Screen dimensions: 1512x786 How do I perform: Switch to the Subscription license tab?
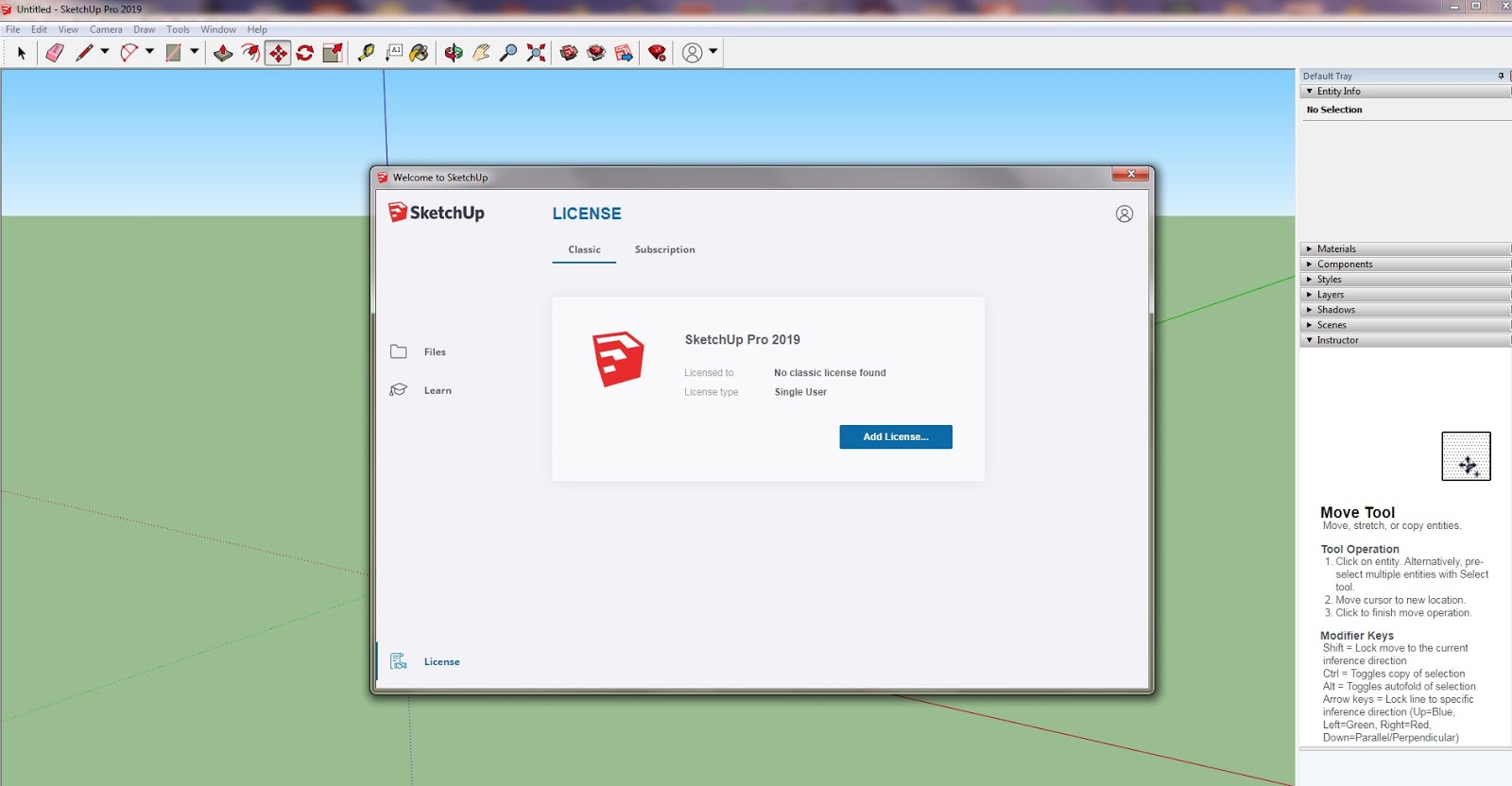tap(664, 249)
